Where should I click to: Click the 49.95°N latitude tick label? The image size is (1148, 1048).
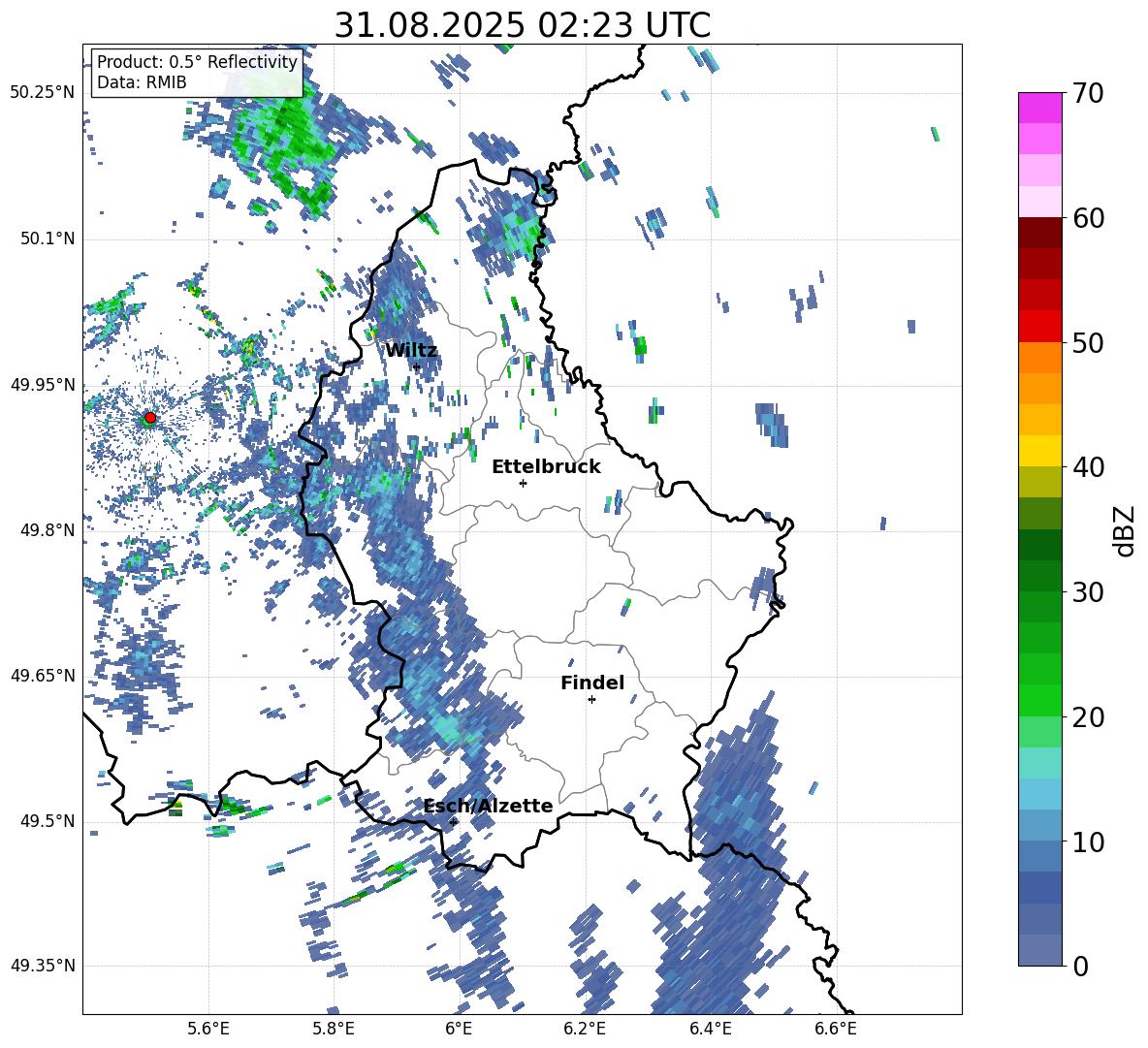point(43,385)
